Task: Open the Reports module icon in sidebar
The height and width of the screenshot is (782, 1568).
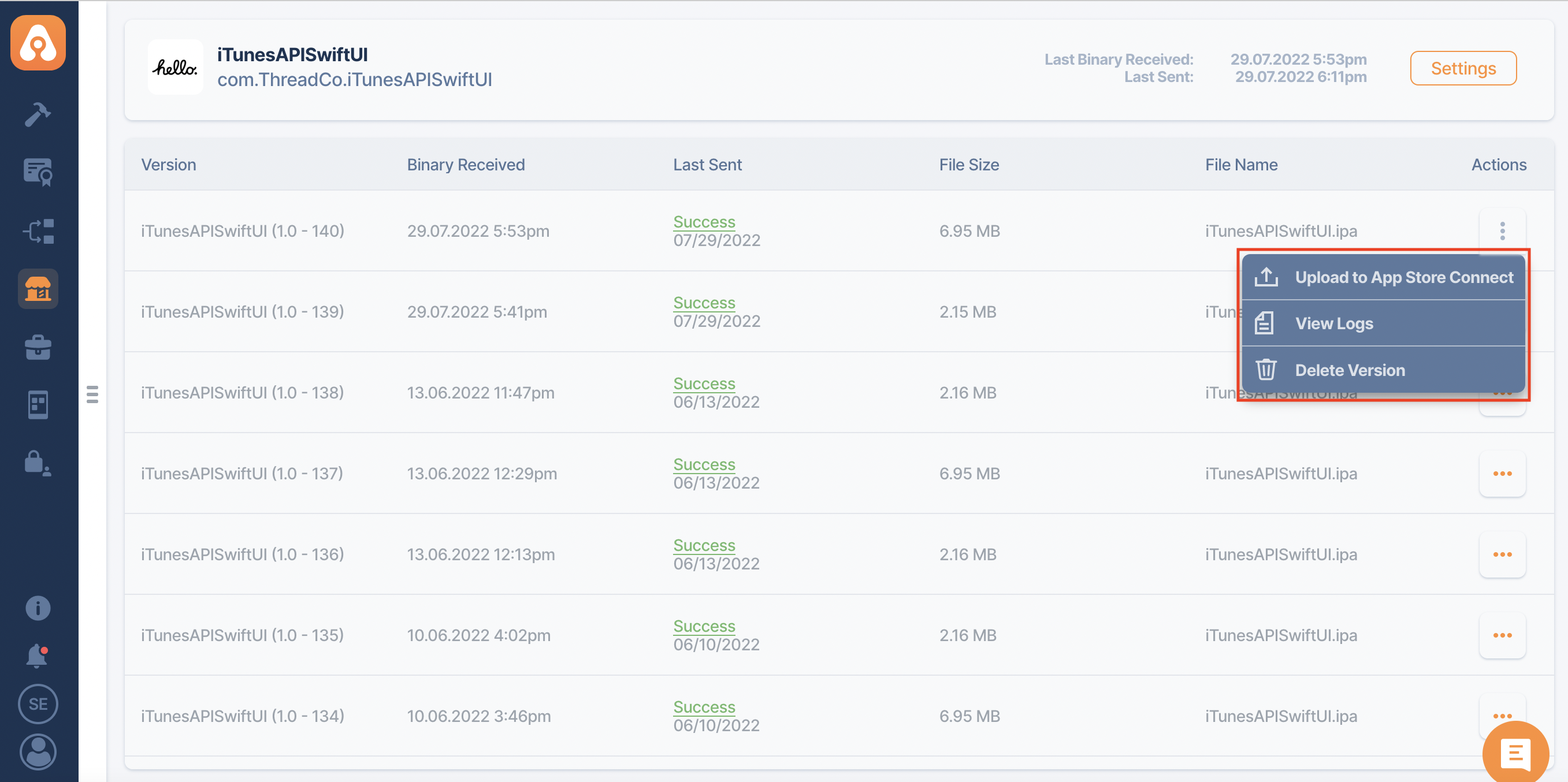Action: 38,405
